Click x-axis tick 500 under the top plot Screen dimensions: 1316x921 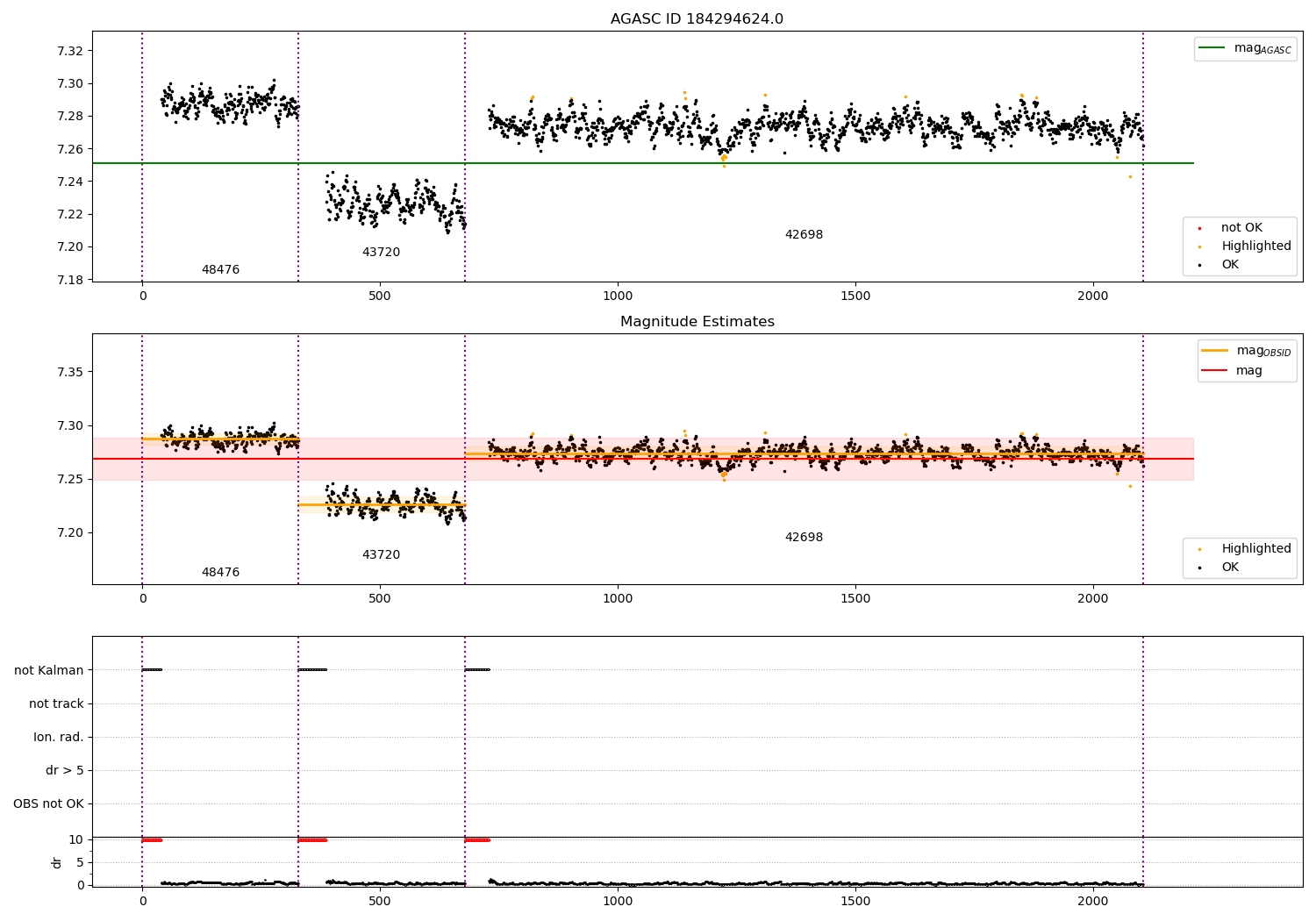pyautogui.click(x=380, y=296)
